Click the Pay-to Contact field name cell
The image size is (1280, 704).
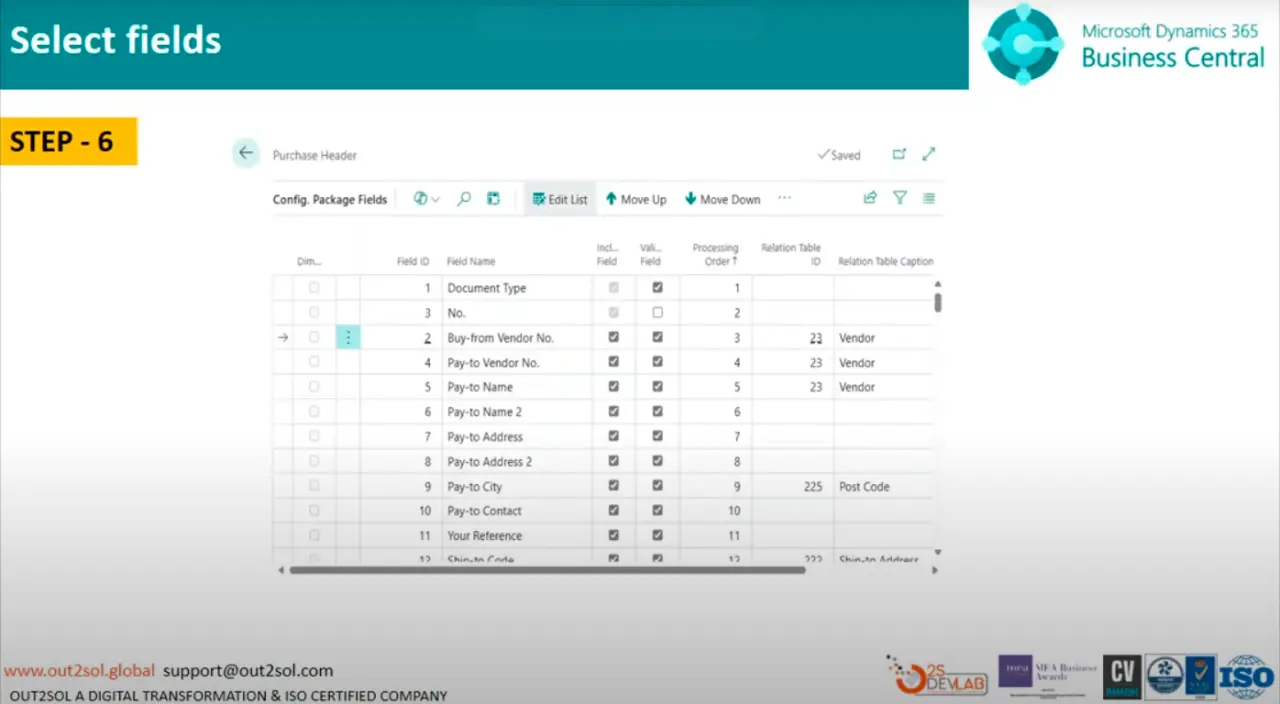pyautogui.click(x=485, y=511)
